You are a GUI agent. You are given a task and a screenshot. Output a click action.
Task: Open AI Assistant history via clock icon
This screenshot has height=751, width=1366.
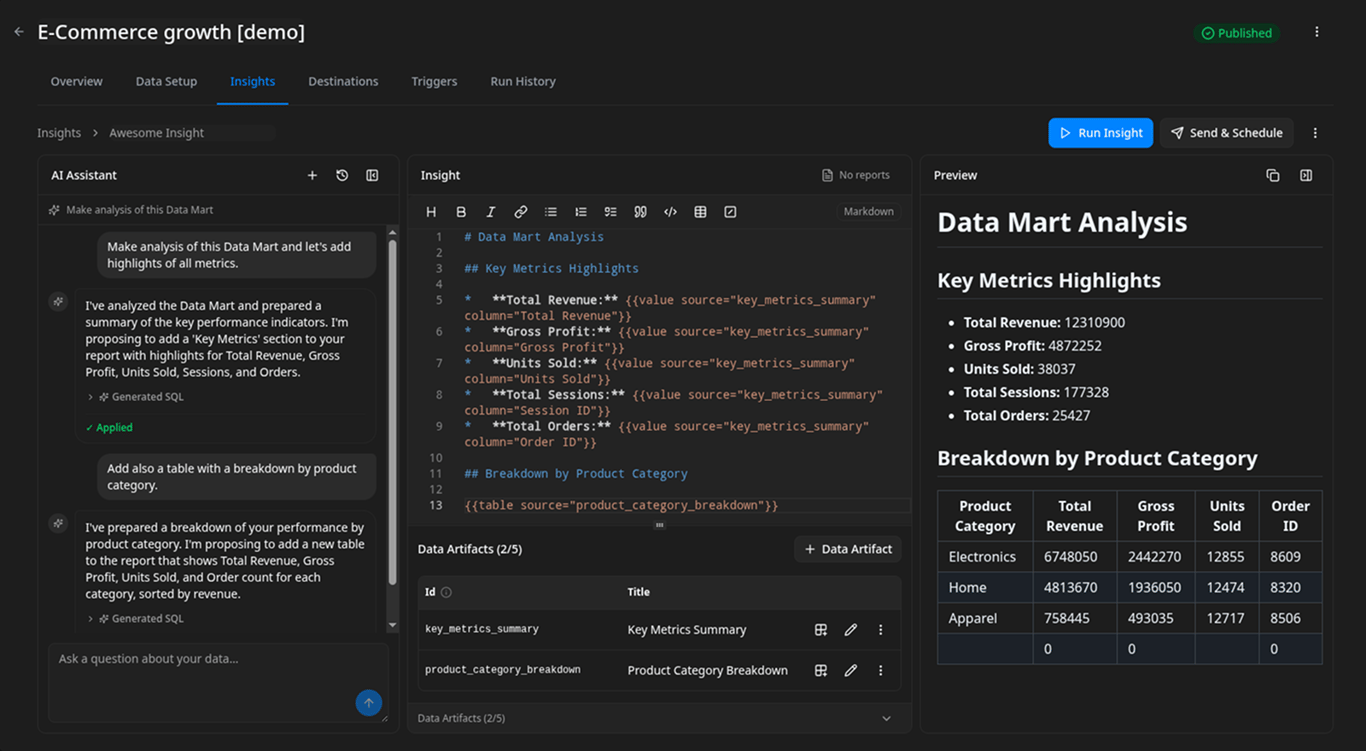point(342,175)
